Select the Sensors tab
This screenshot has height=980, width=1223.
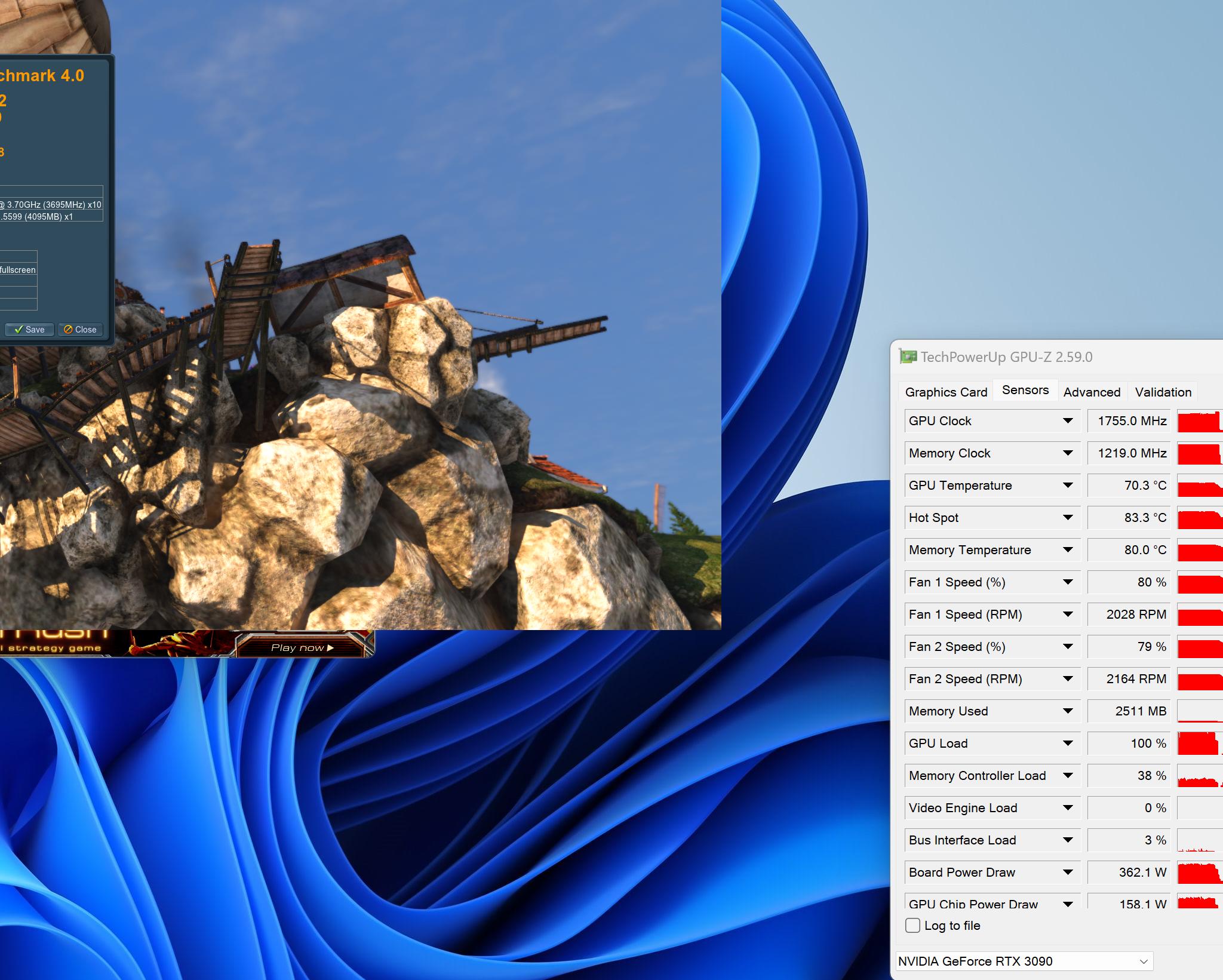(x=1025, y=390)
